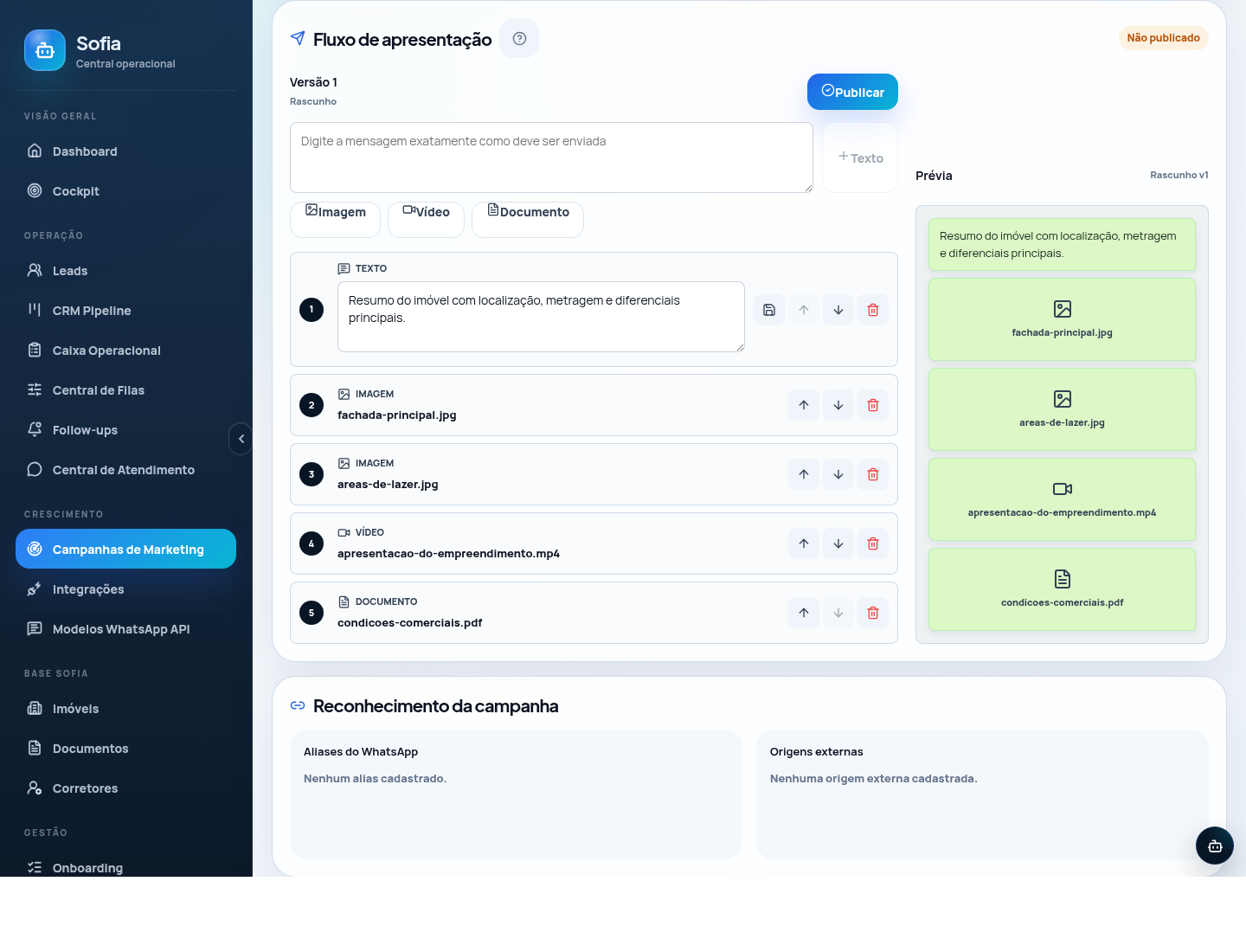
Task: Click the 'Origens externas' heading
Action: coord(816,752)
